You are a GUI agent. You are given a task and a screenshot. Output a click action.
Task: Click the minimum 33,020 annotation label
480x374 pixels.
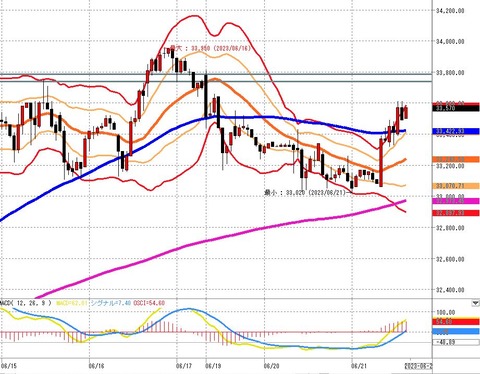pos(305,193)
